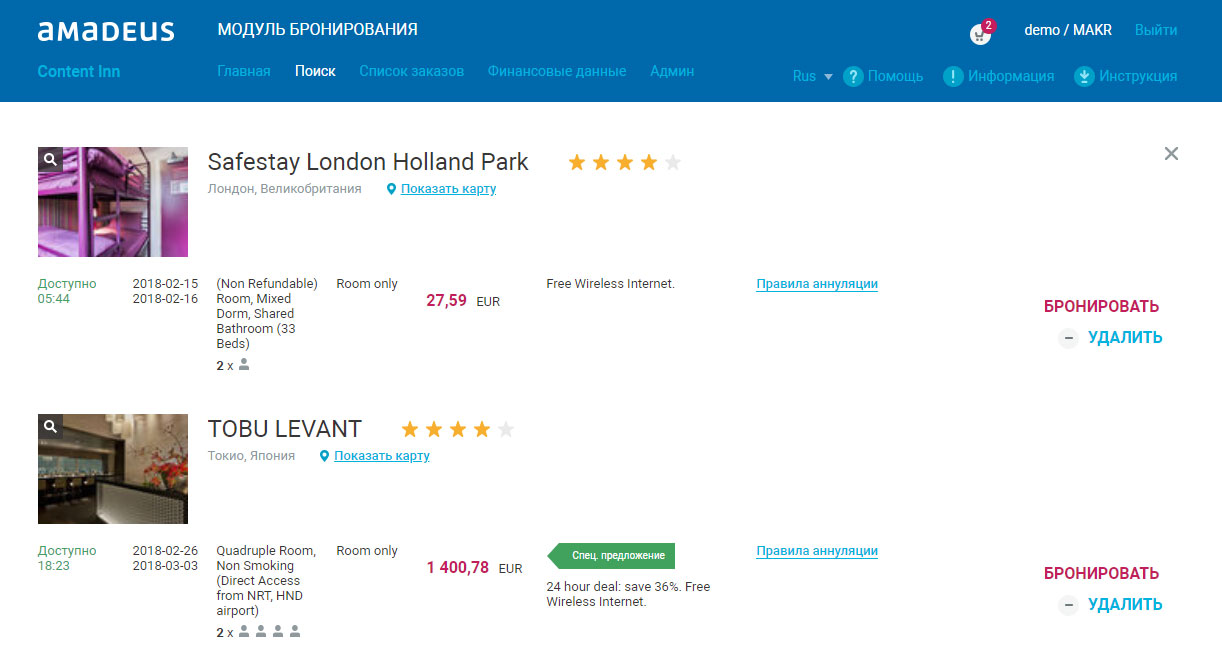The height and width of the screenshot is (659, 1222).
Task: Show map for Safestay London Holland Park
Action: tap(447, 189)
